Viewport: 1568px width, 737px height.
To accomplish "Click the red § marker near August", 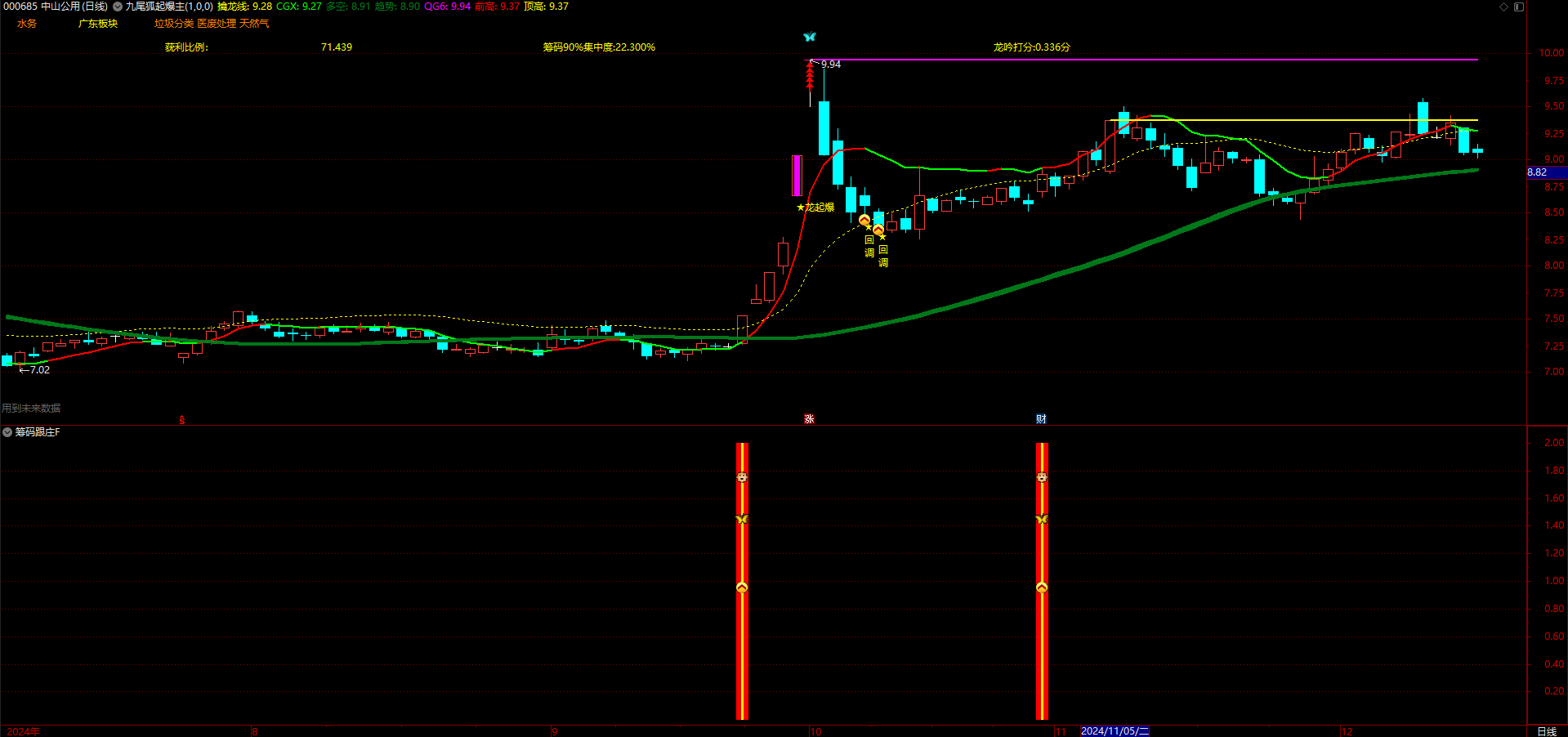I will (x=182, y=420).
